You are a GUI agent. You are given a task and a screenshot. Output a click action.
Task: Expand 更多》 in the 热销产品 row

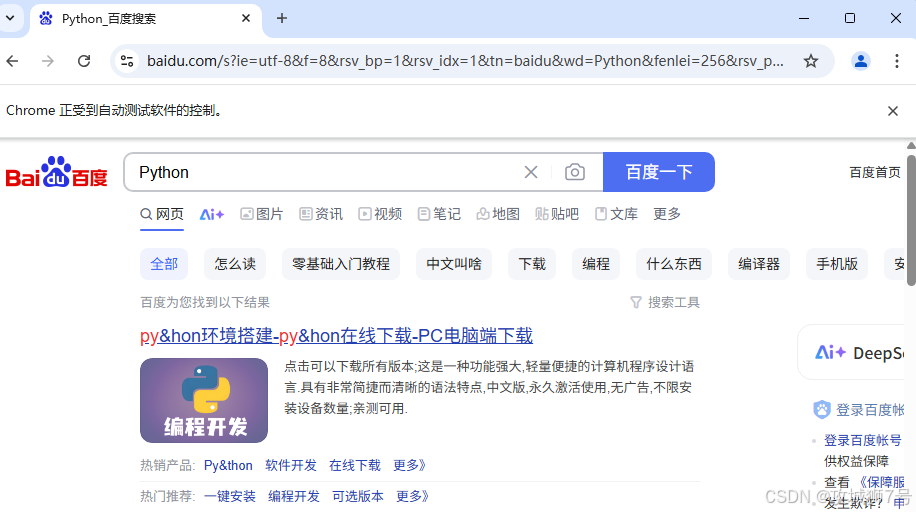click(410, 465)
